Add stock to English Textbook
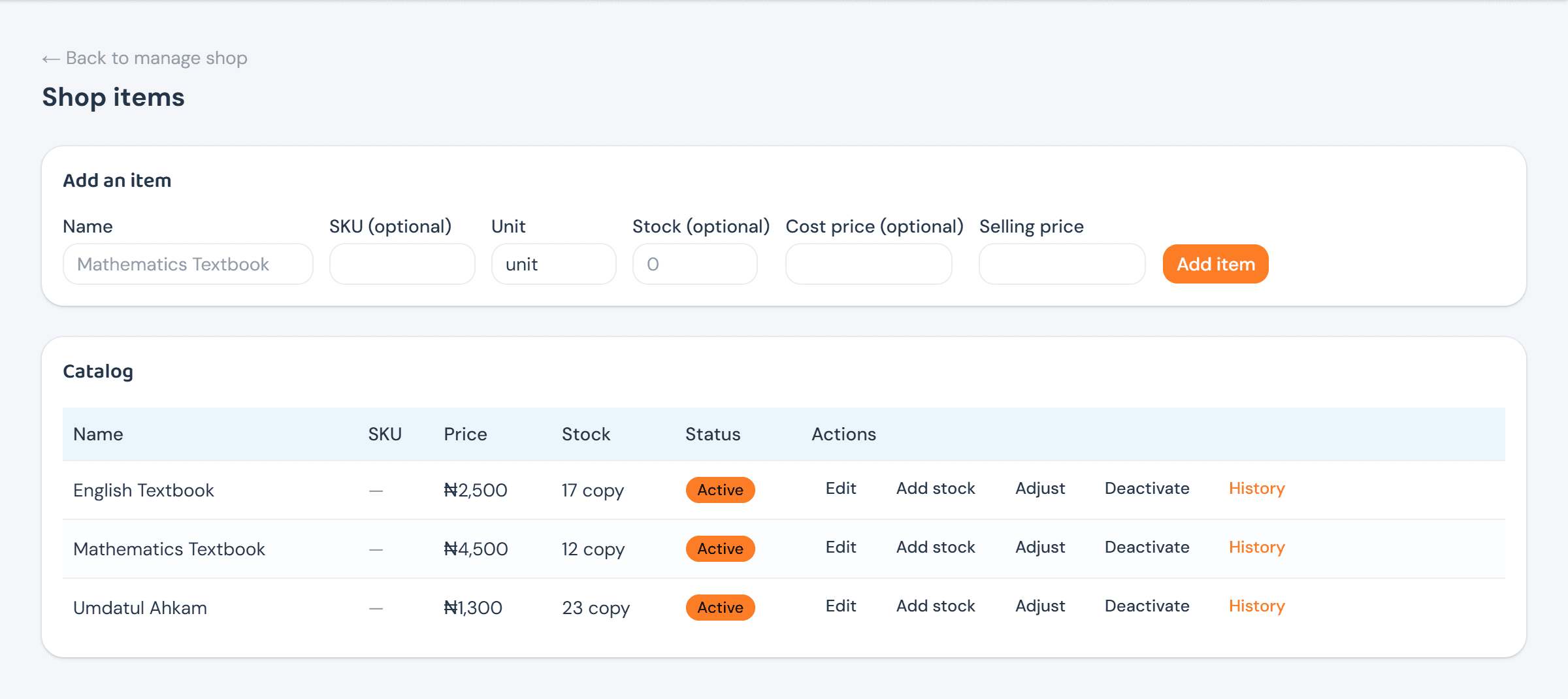The width and height of the screenshot is (1568, 699). pos(936,489)
